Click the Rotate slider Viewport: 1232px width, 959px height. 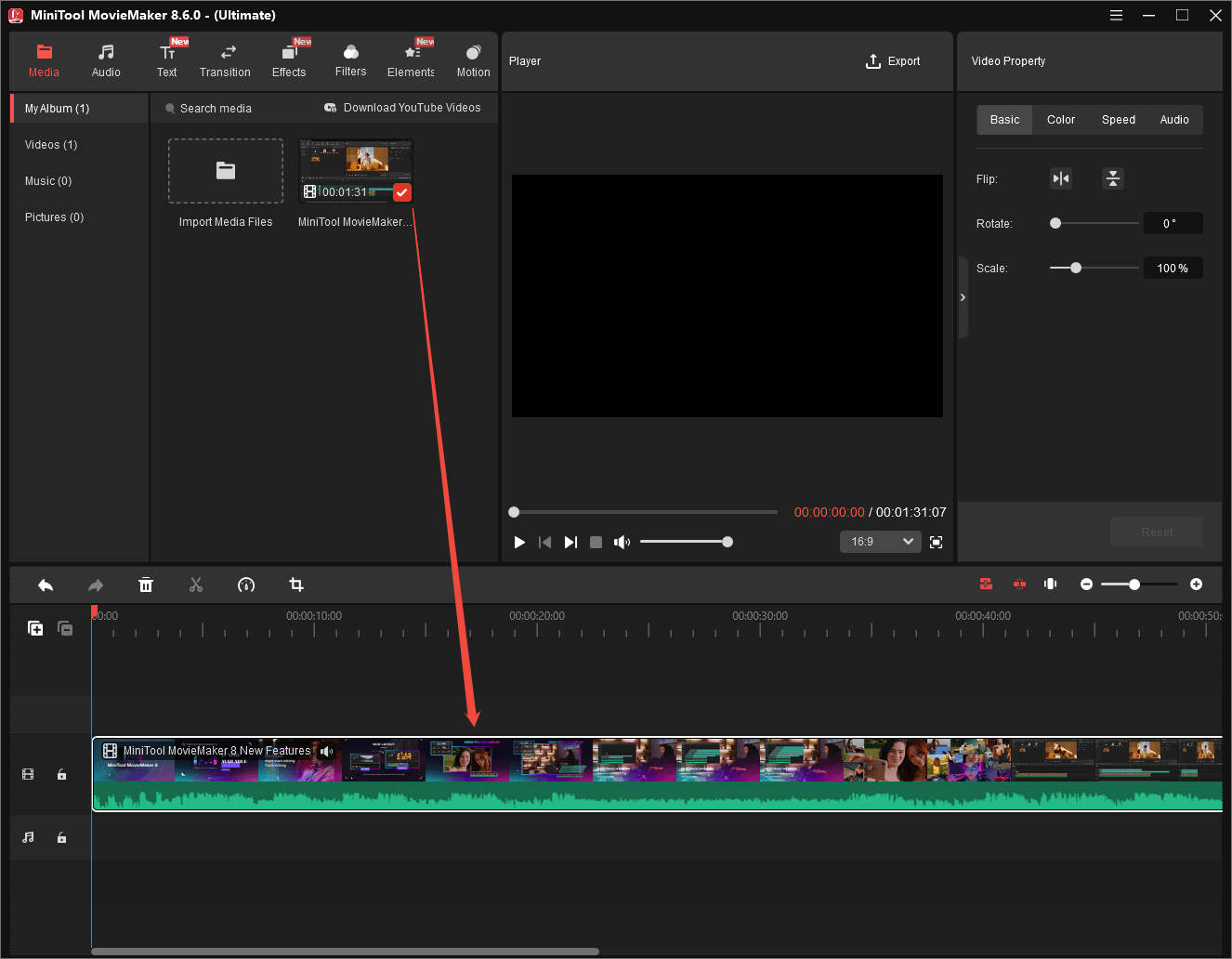tap(1094, 223)
